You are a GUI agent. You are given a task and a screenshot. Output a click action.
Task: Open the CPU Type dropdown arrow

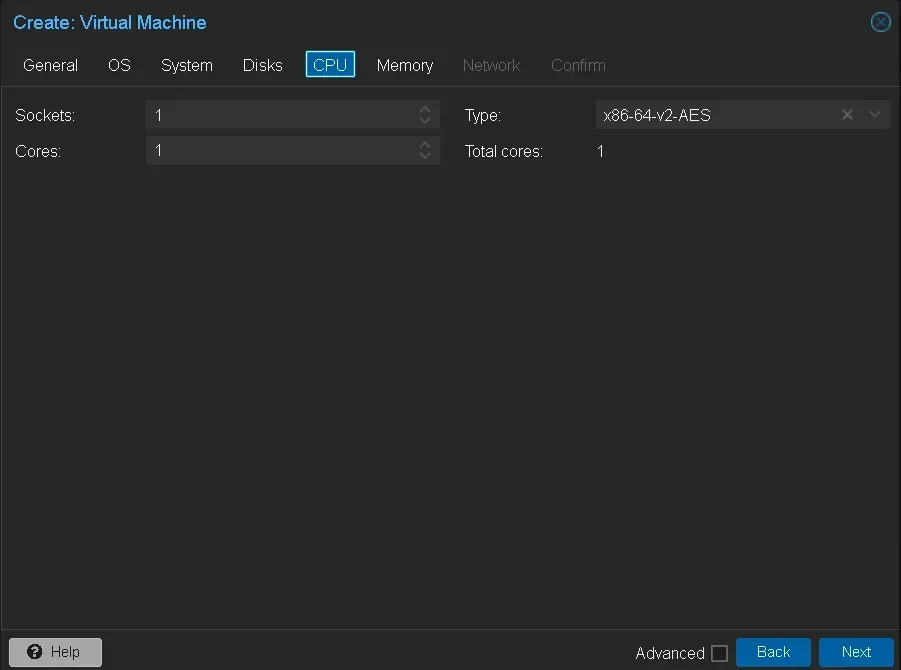click(875, 114)
